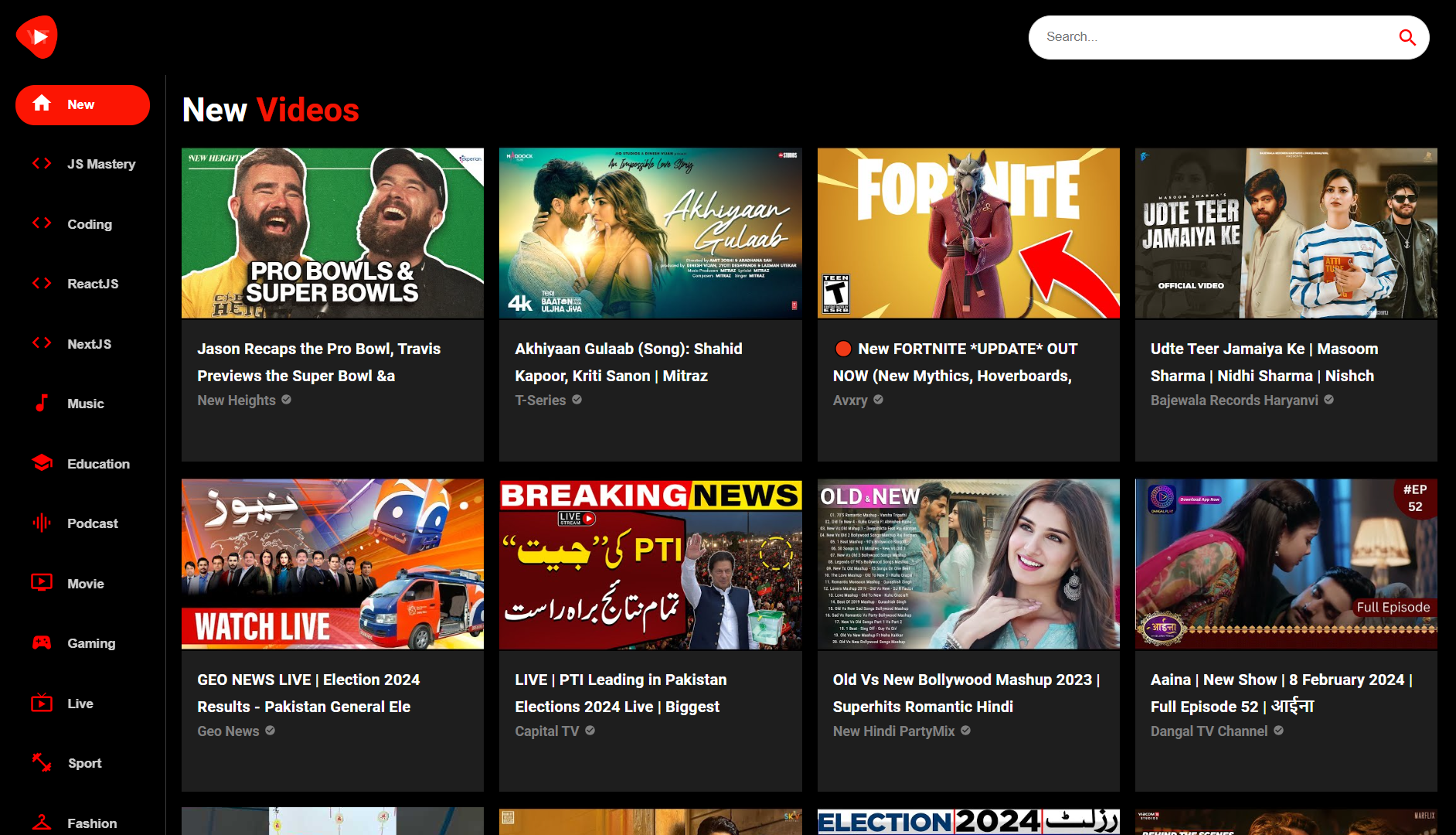Open the Akhiyaan Gulaab song title
The image size is (1456, 835).
[x=628, y=362]
